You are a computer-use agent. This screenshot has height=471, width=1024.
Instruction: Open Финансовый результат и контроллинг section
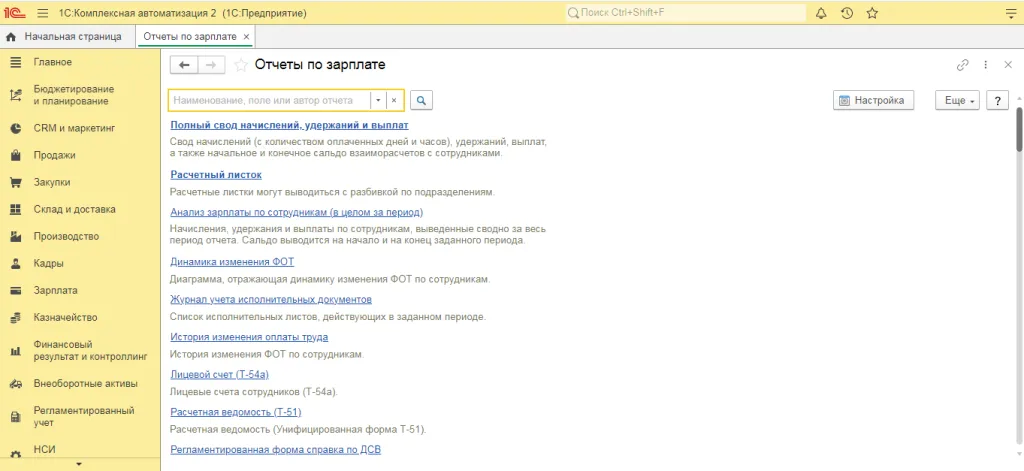pyautogui.click(x=90, y=351)
